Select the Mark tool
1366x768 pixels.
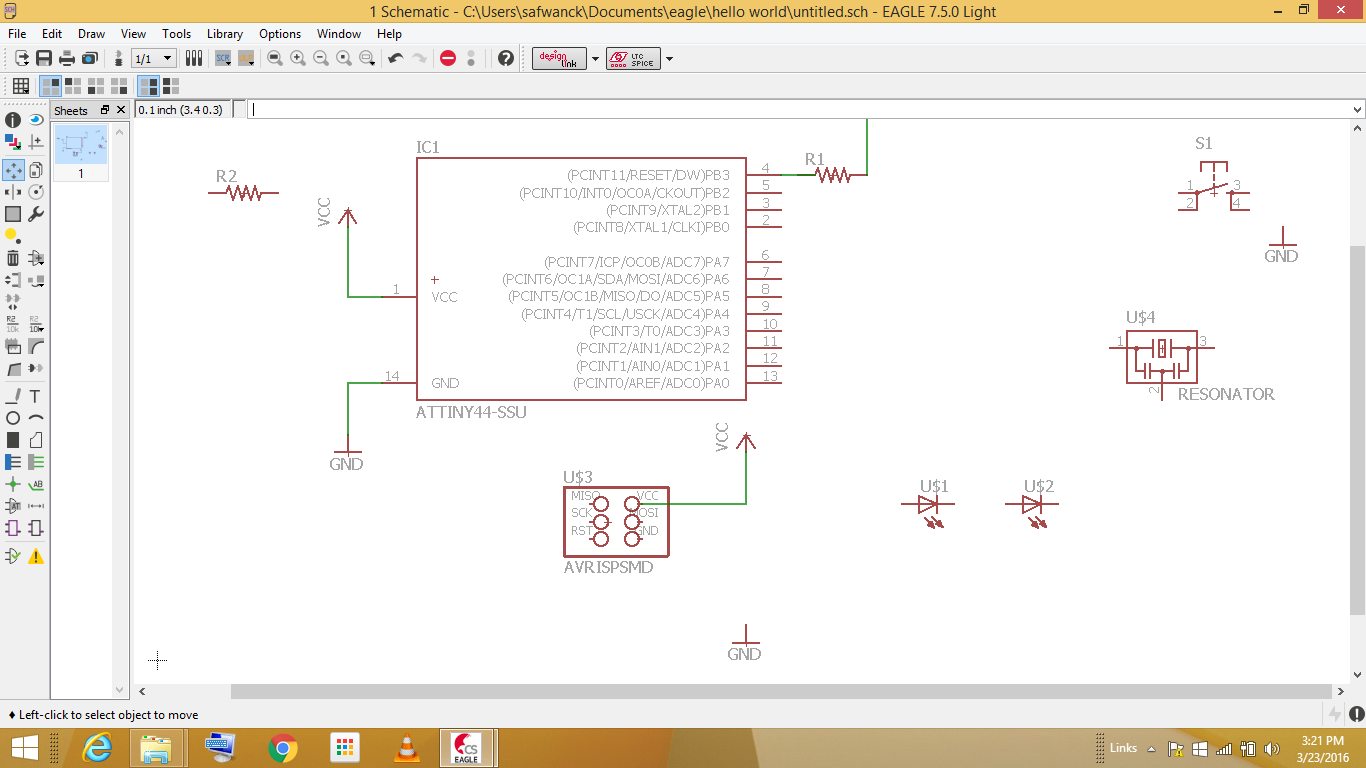(x=36, y=143)
